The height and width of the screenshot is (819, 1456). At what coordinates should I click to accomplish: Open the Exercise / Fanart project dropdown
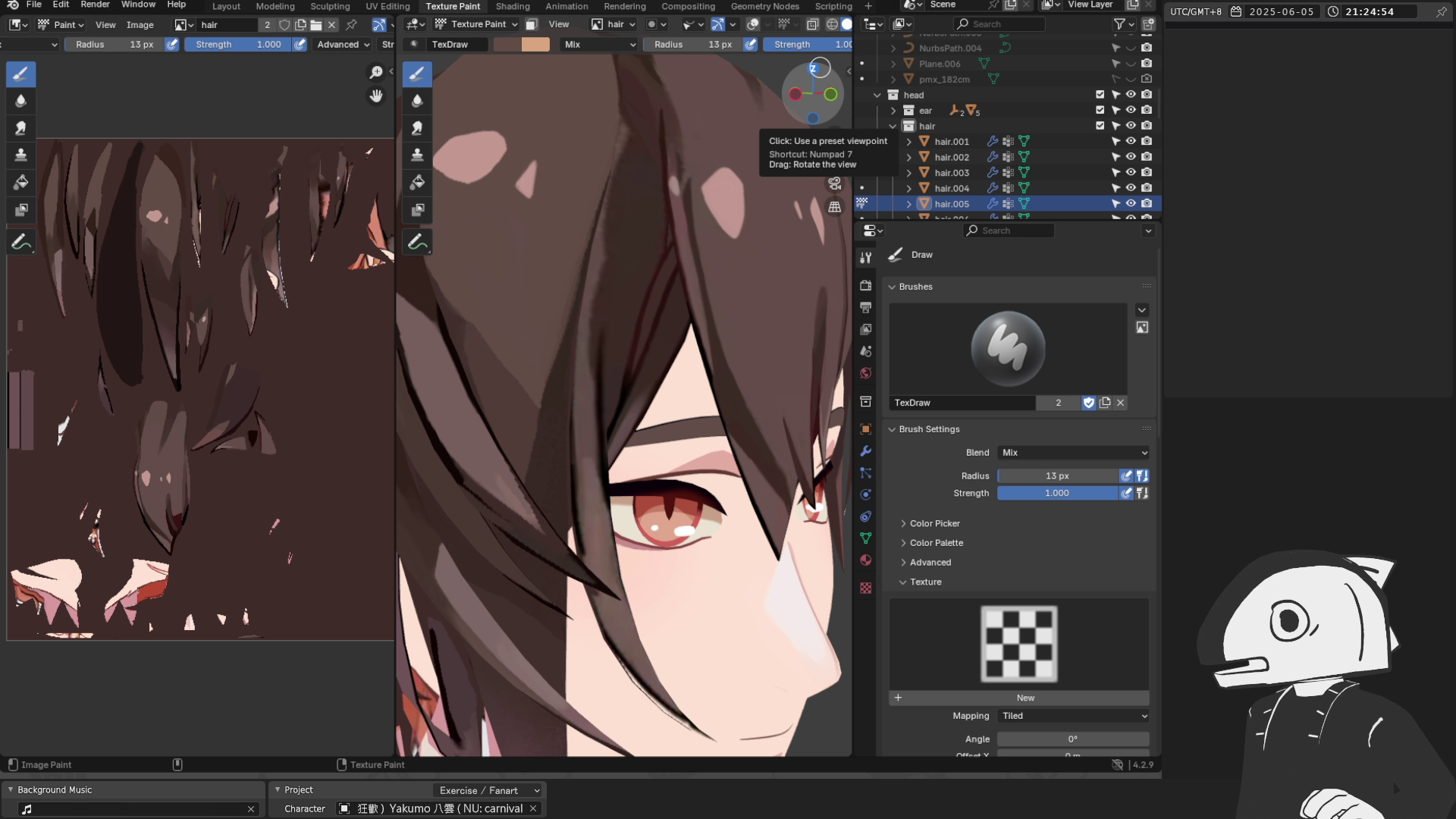pyautogui.click(x=489, y=790)
